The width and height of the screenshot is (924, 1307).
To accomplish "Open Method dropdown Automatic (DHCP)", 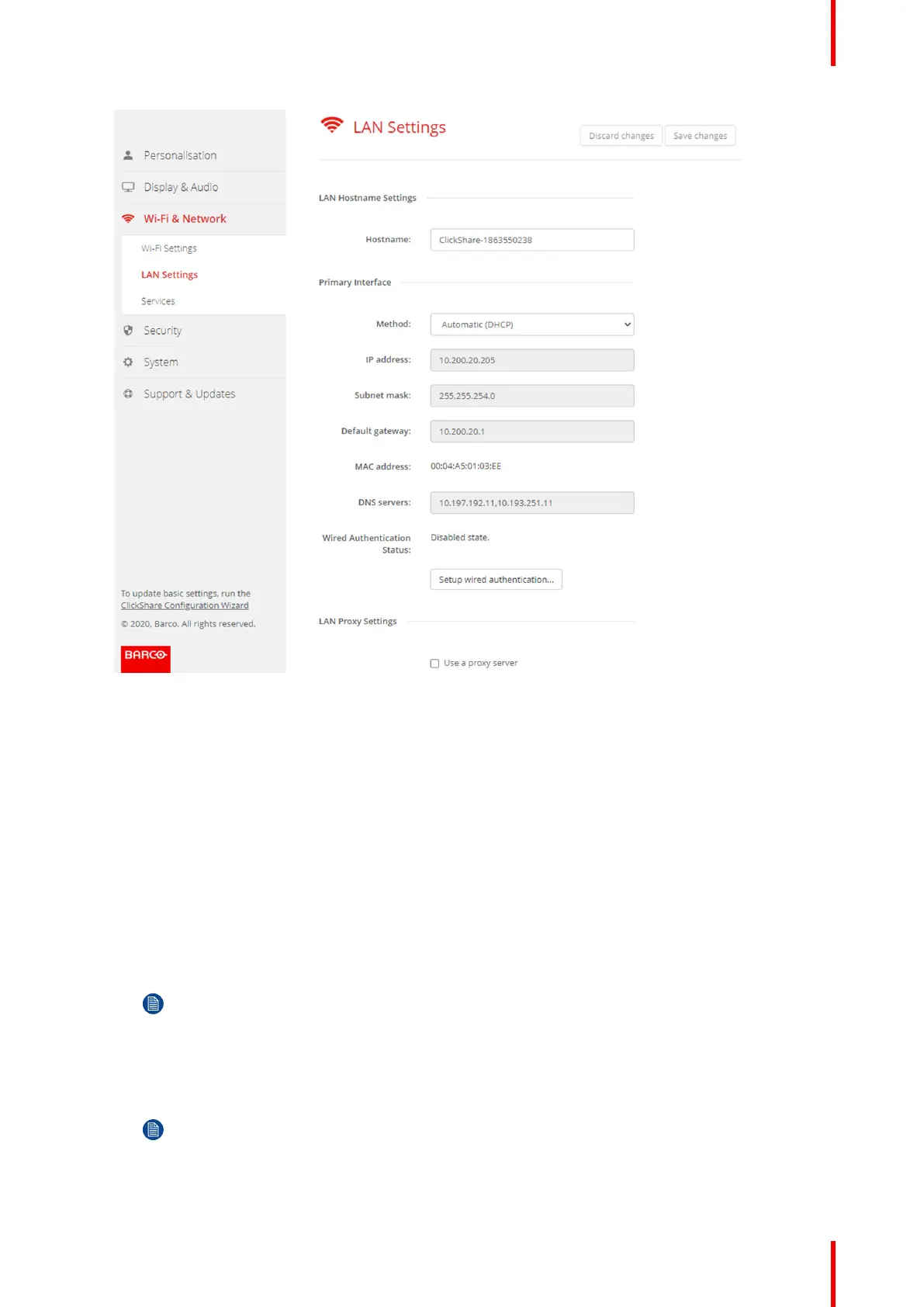I will [x=532, y=324].
